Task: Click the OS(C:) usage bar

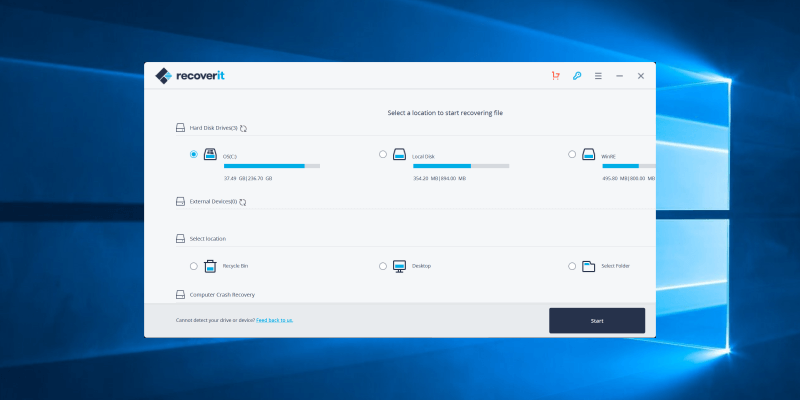Action: coord(272,166)
